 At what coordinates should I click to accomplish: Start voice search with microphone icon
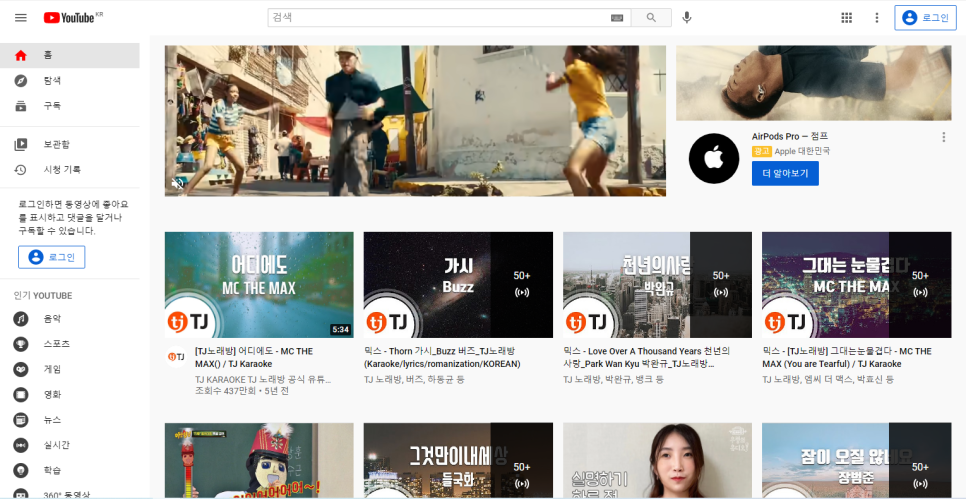pos(687,18)
